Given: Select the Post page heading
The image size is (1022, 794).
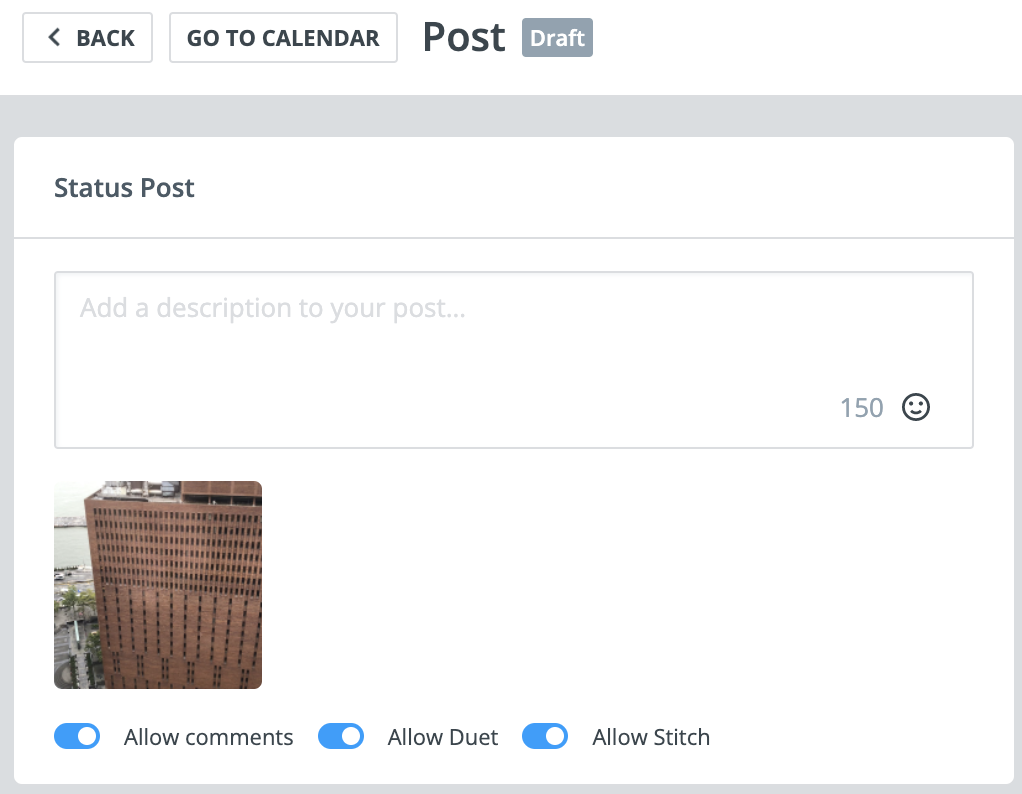Looking at the screenshot, I should 464,37.
